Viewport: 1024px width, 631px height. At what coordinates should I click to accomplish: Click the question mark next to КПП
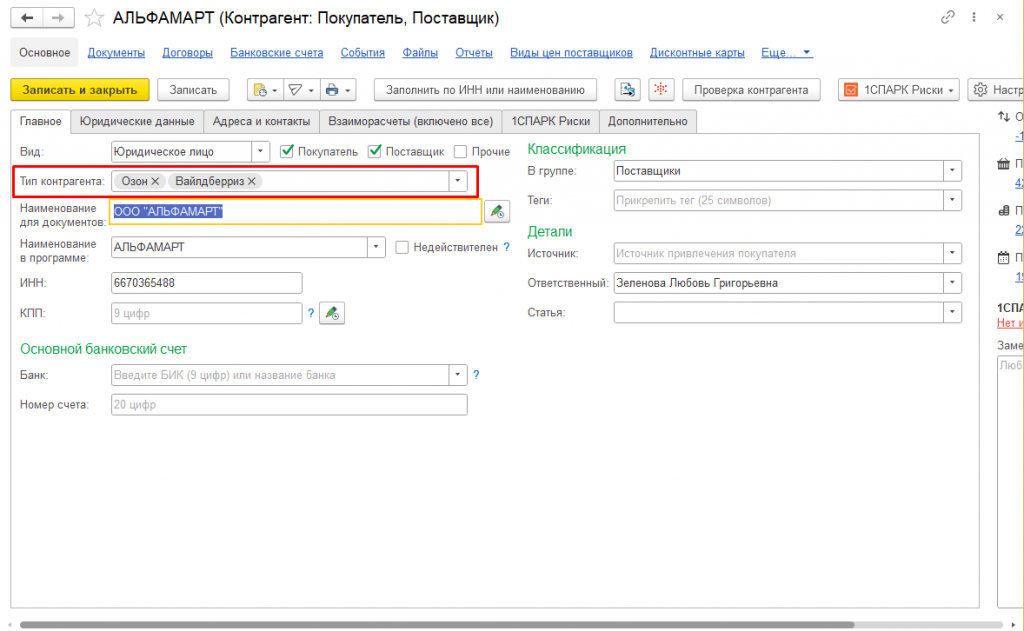(x=311, y=313)
